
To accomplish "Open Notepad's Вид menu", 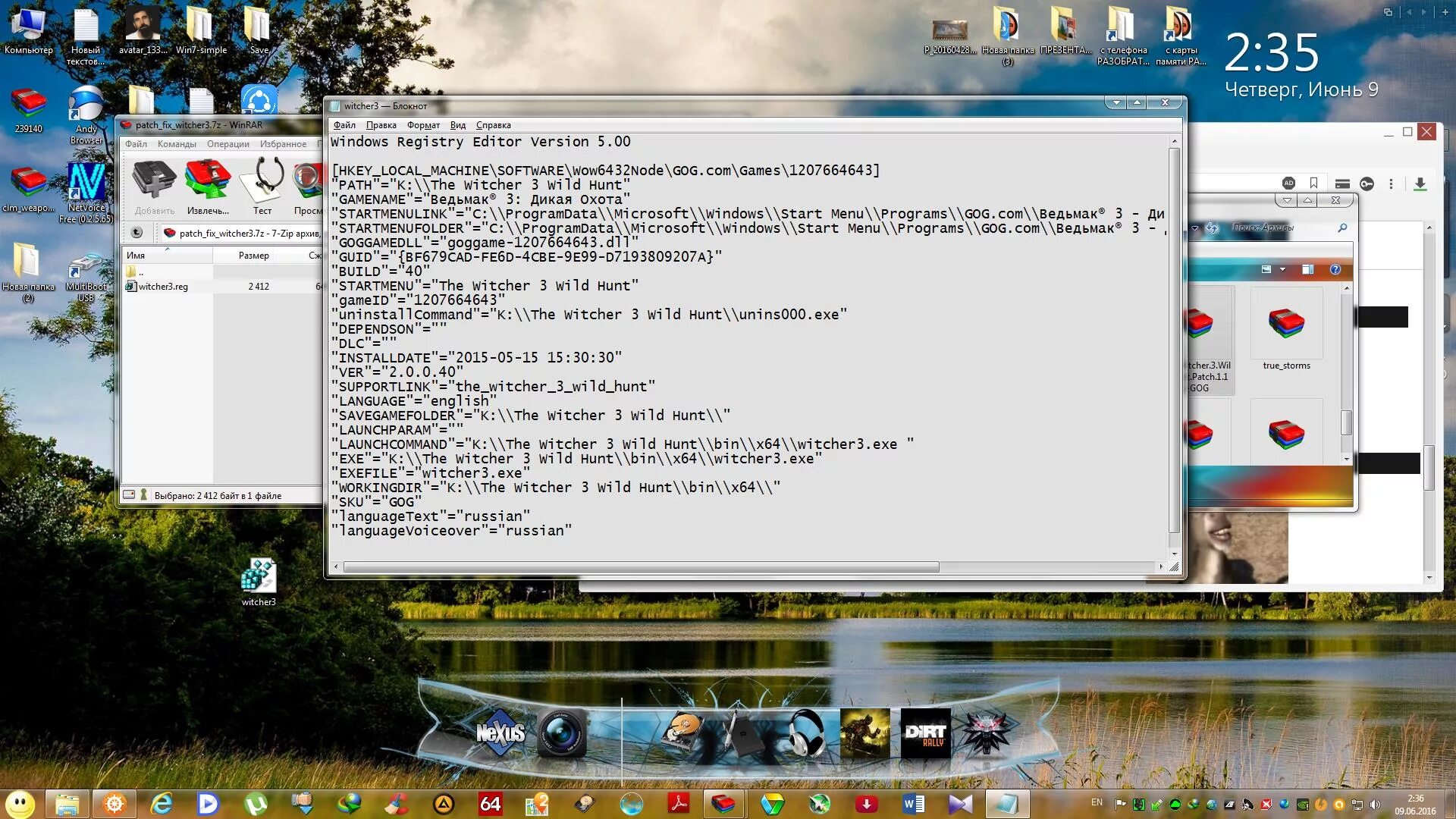I will pyautogui.click(x=457, y=125).
